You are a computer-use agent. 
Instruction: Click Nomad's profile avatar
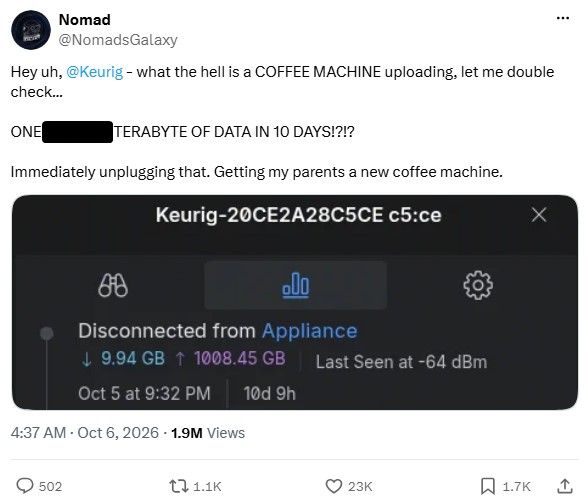(31, 30)
